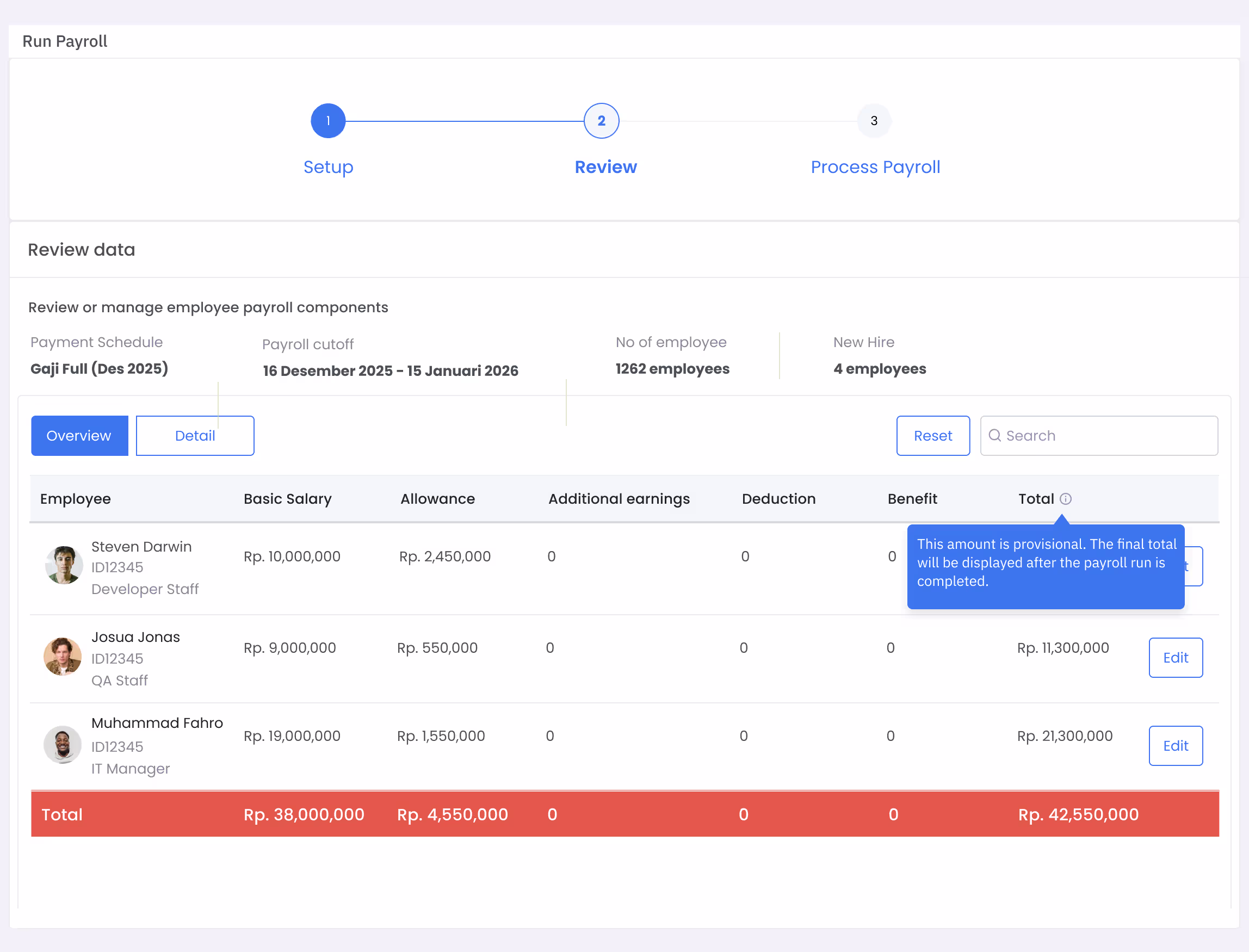Screen dimensions: 1249x952
Task: Open Josua Jonas's avatar photo
Action: pyautogui.click(x=63, y=656)
